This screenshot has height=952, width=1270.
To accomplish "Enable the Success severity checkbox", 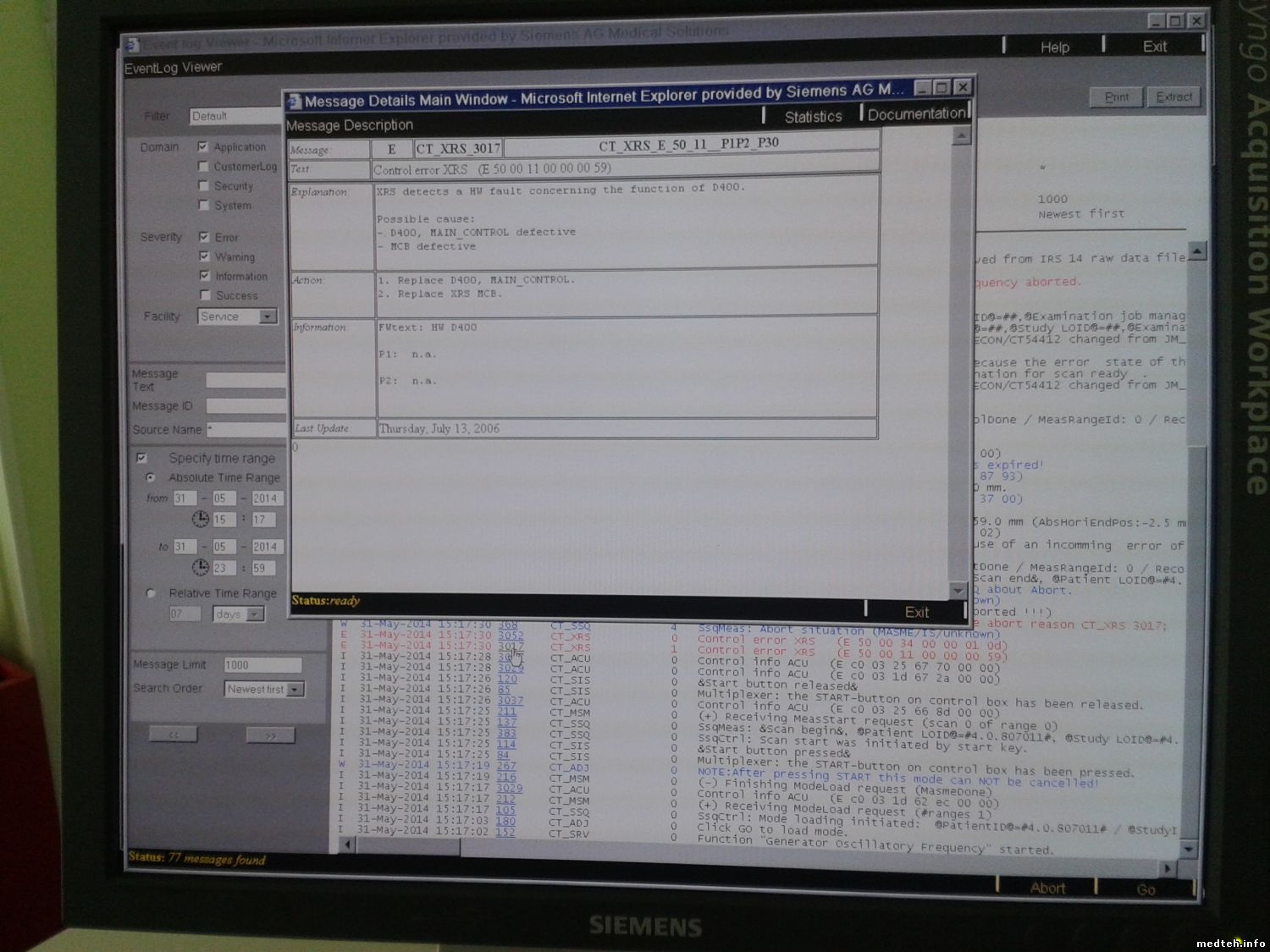I will click(204, 294).
